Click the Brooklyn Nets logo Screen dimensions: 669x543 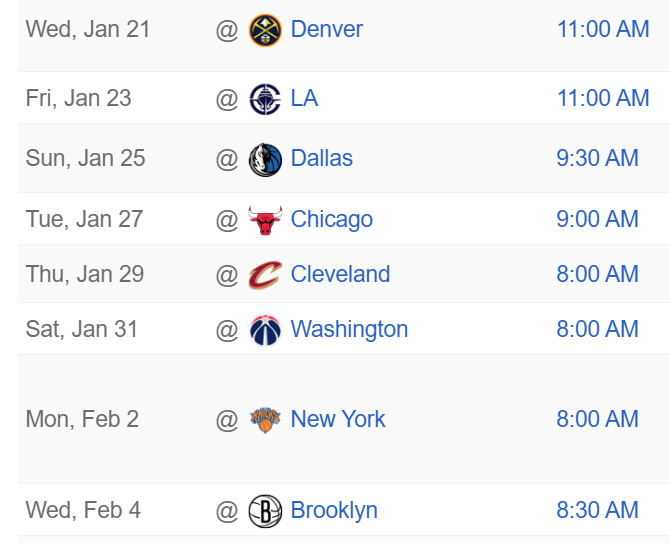point(265,511)
